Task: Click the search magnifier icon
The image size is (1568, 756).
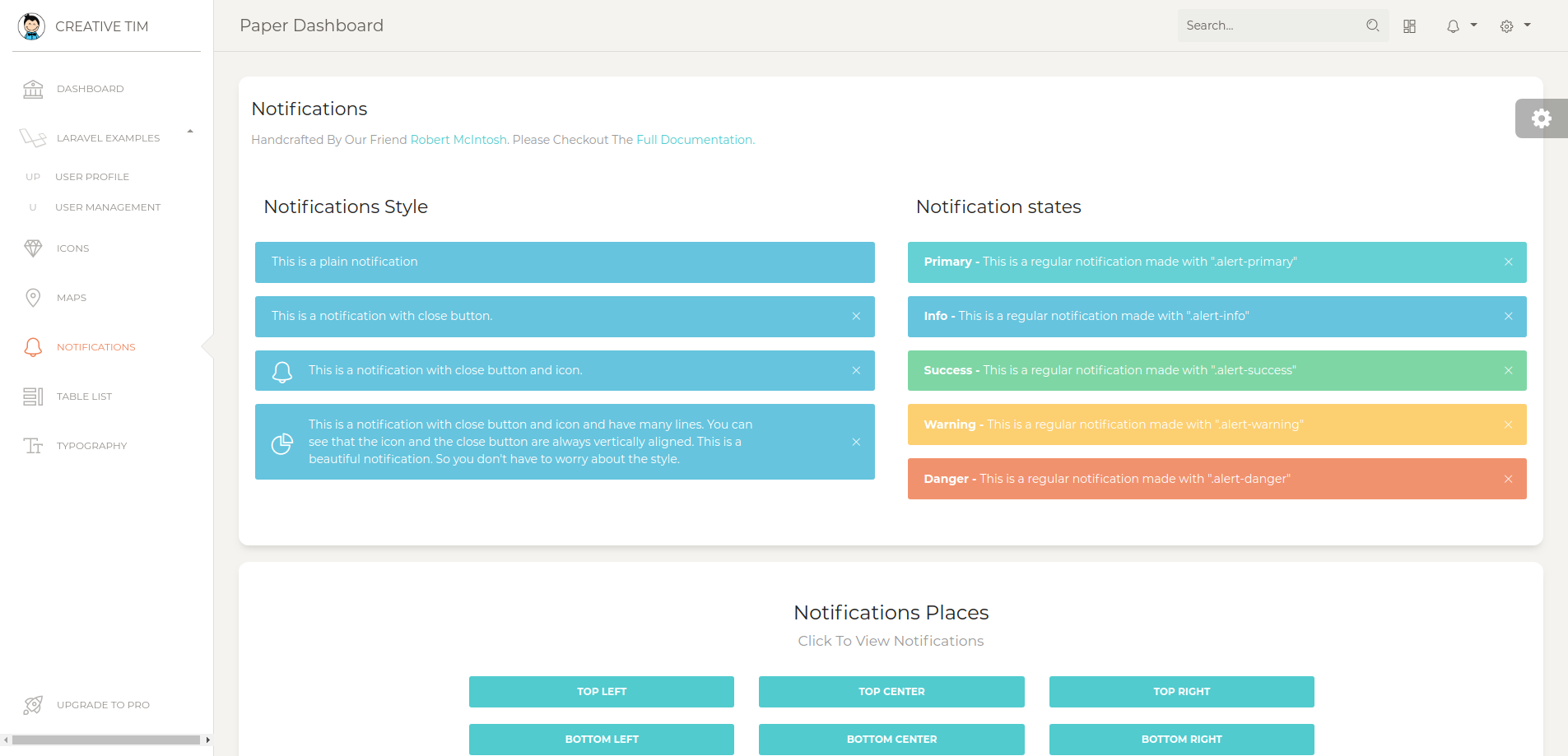Action: pos(1372,26)
